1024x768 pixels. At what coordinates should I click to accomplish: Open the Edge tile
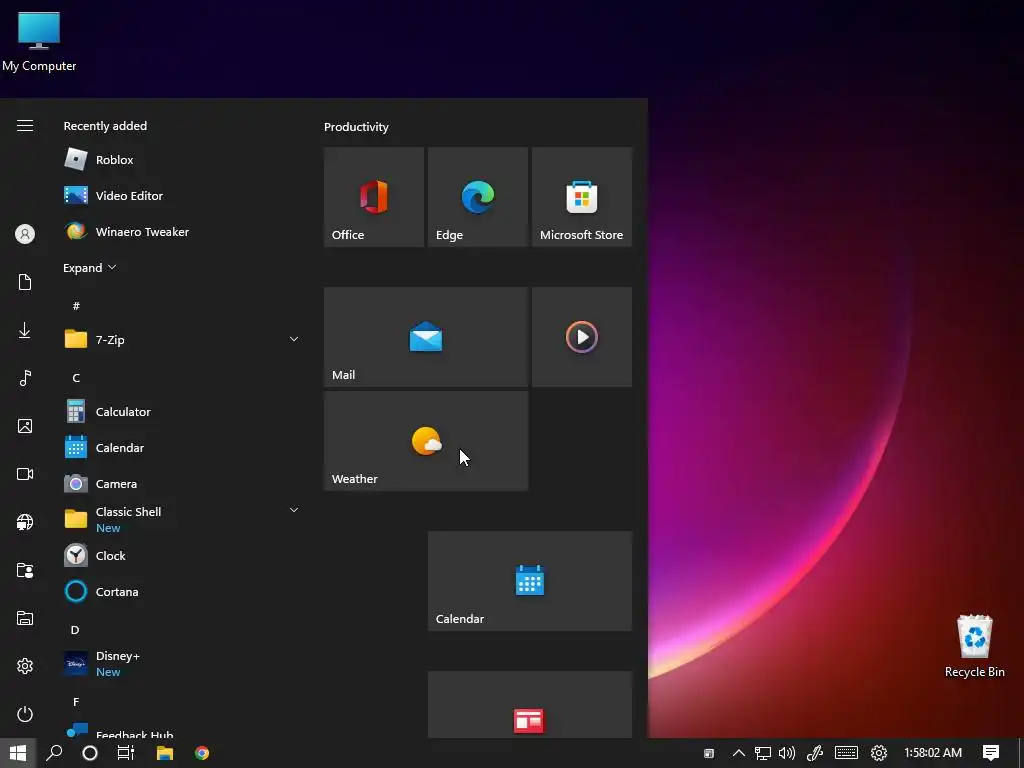(x=477, y=197)
